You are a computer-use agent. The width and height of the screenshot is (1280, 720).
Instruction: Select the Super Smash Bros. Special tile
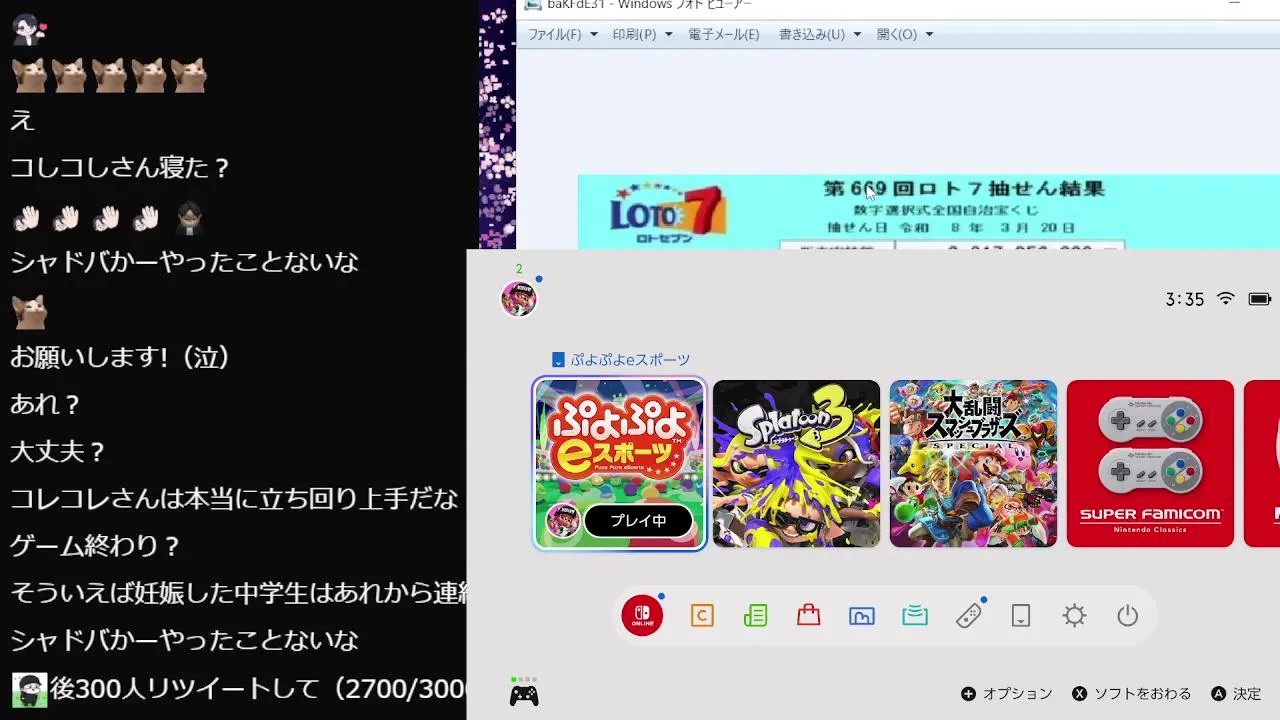coord(973,463)
